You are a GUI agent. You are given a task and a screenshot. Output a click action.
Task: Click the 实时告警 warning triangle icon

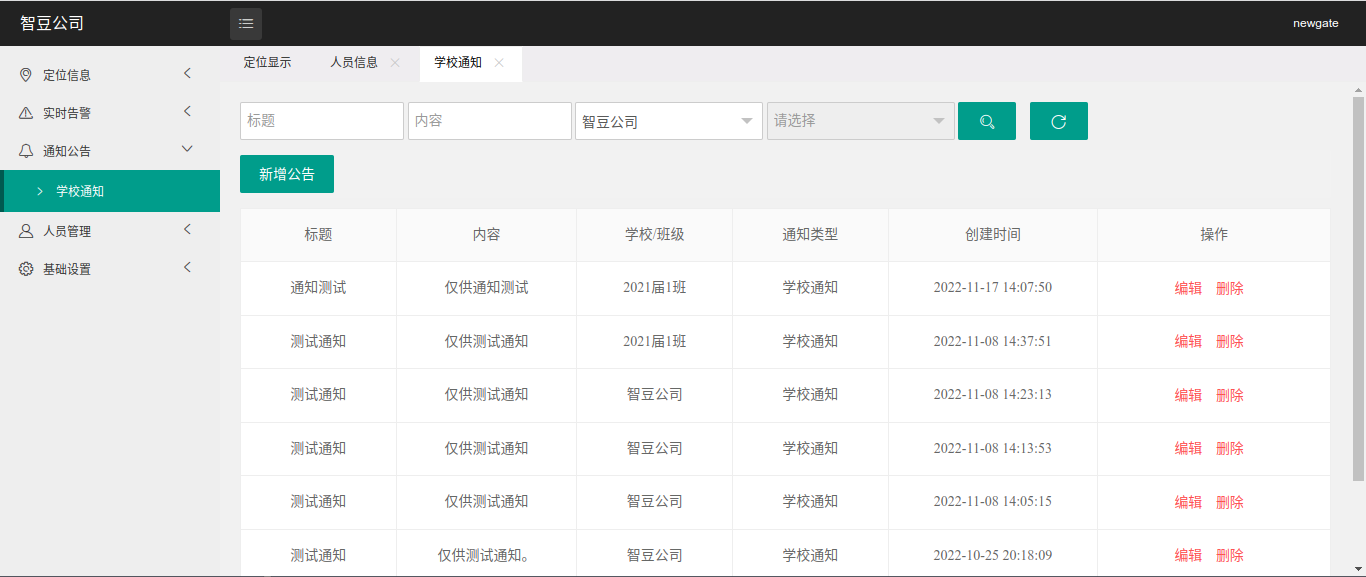[26, 113]
